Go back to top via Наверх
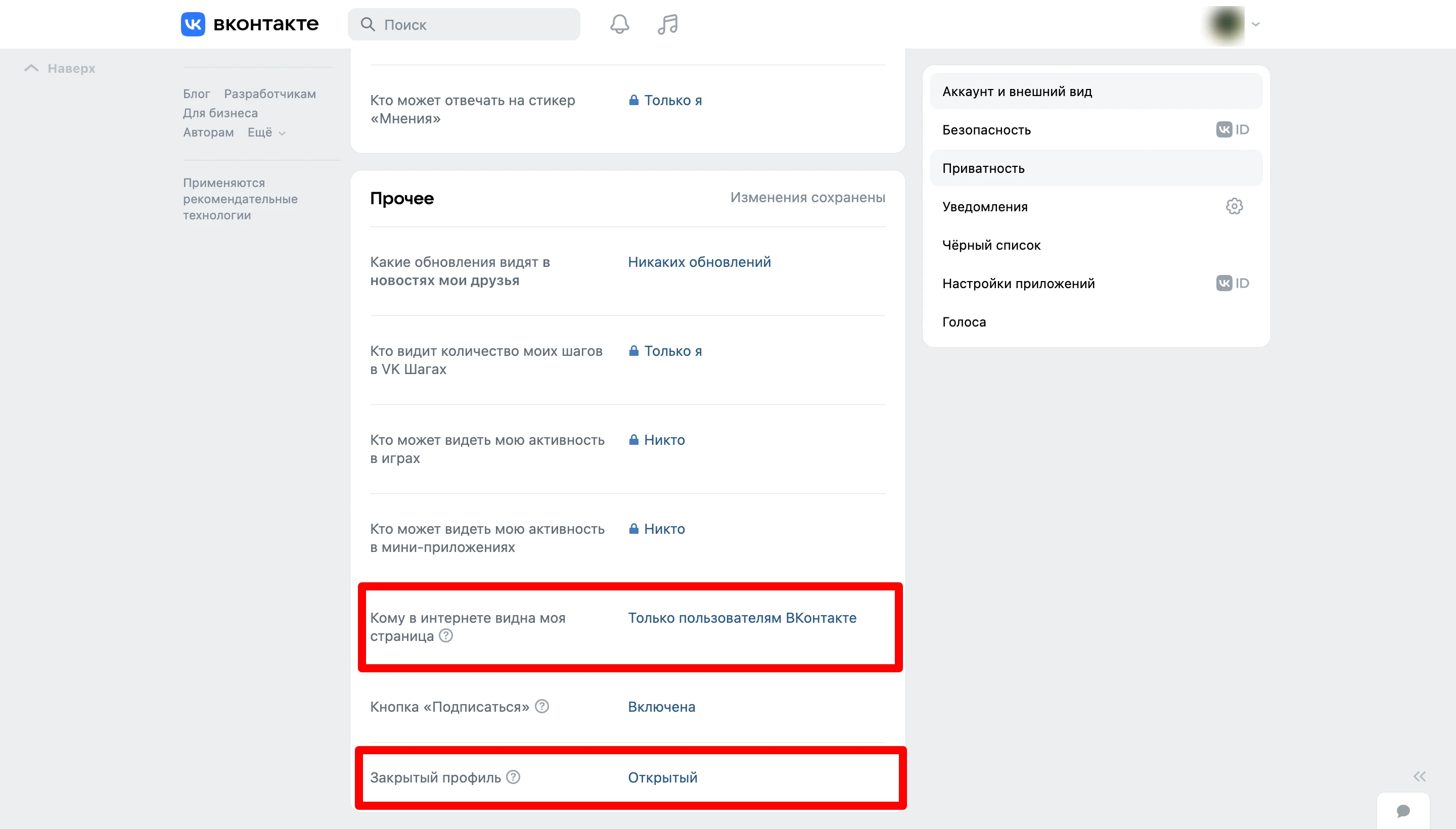1456x829 pixels. 60,68
